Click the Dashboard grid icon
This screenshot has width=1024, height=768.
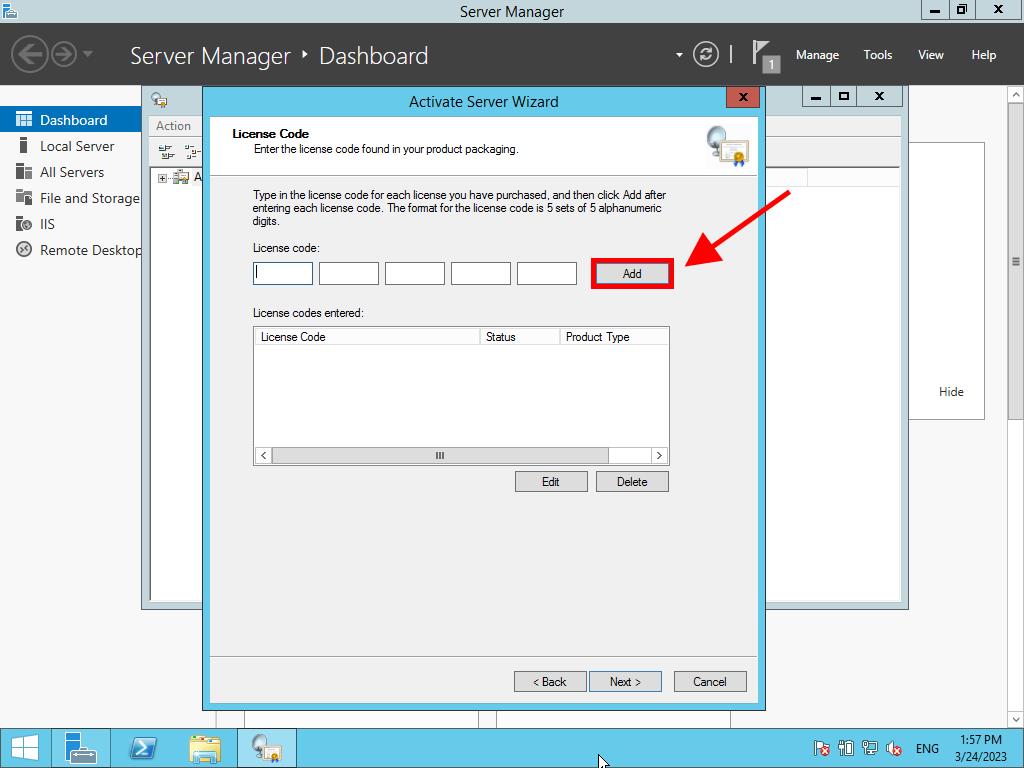pyautogui.click(x=24, y=119)
